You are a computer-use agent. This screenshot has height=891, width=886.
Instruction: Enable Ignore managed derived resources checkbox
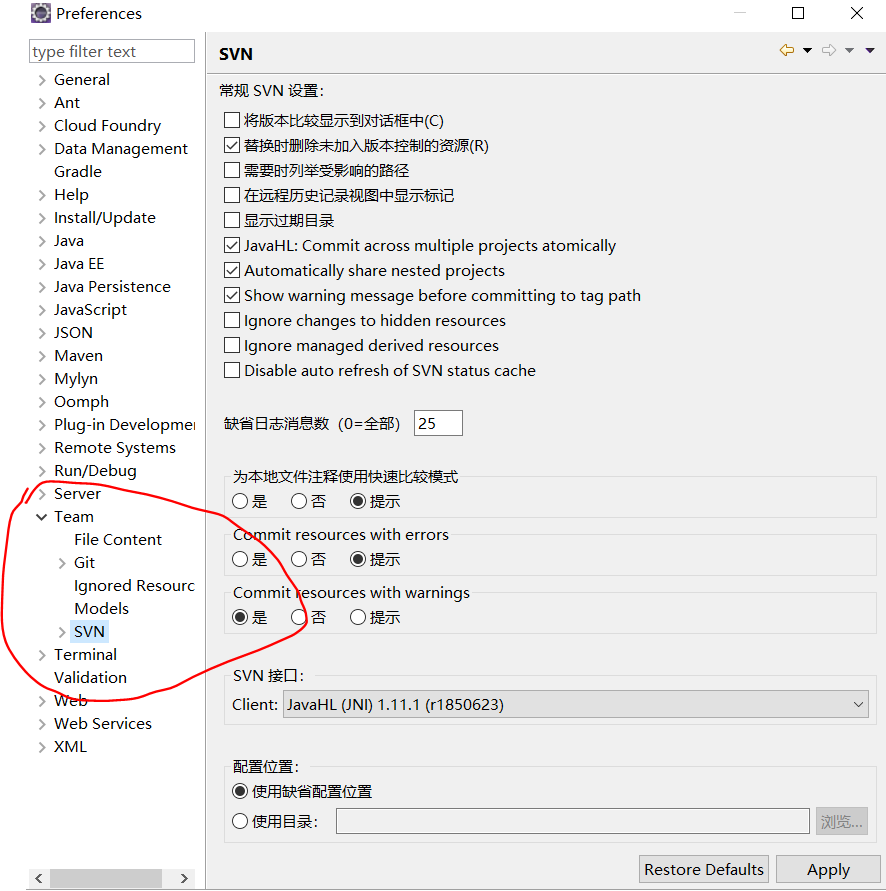click(232, 345)
